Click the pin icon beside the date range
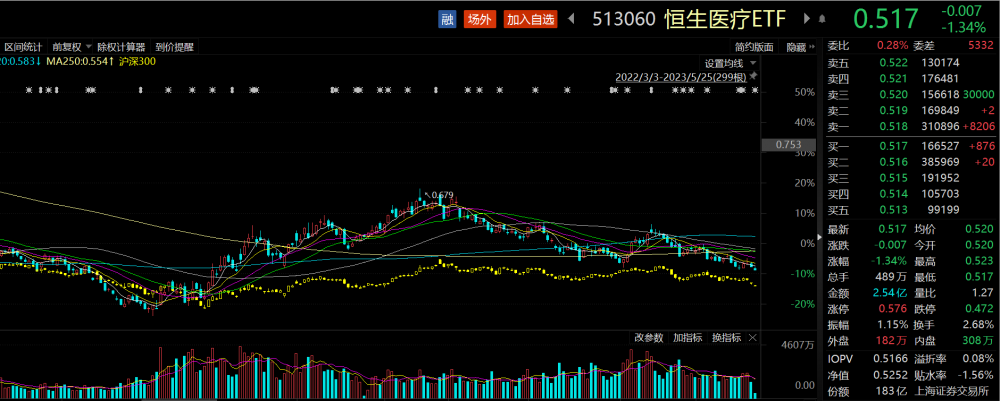The width and height of the screenshot is (1000, 401). pyautogui.click(x=754, y=76)
